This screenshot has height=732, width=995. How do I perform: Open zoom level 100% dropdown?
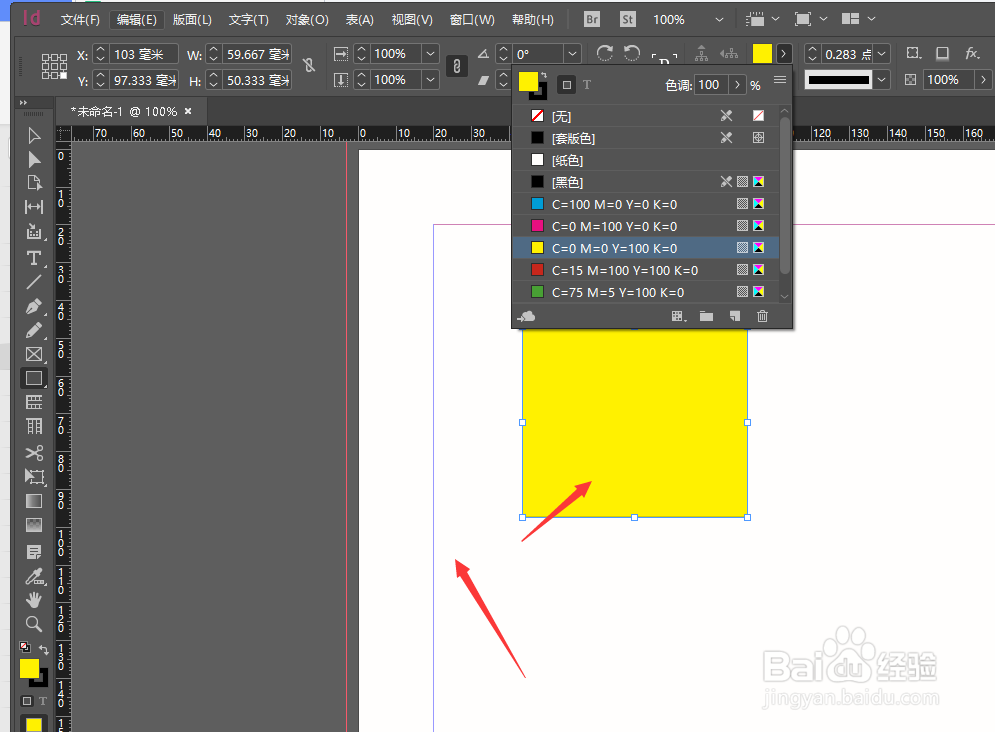719,20
